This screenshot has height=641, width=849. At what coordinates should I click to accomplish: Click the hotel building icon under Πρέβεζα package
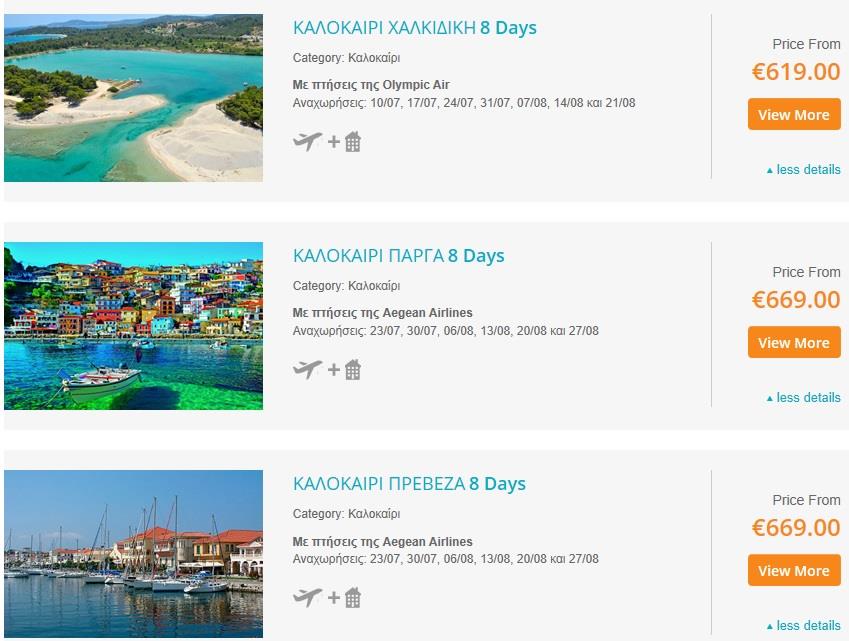coord(353,598)
